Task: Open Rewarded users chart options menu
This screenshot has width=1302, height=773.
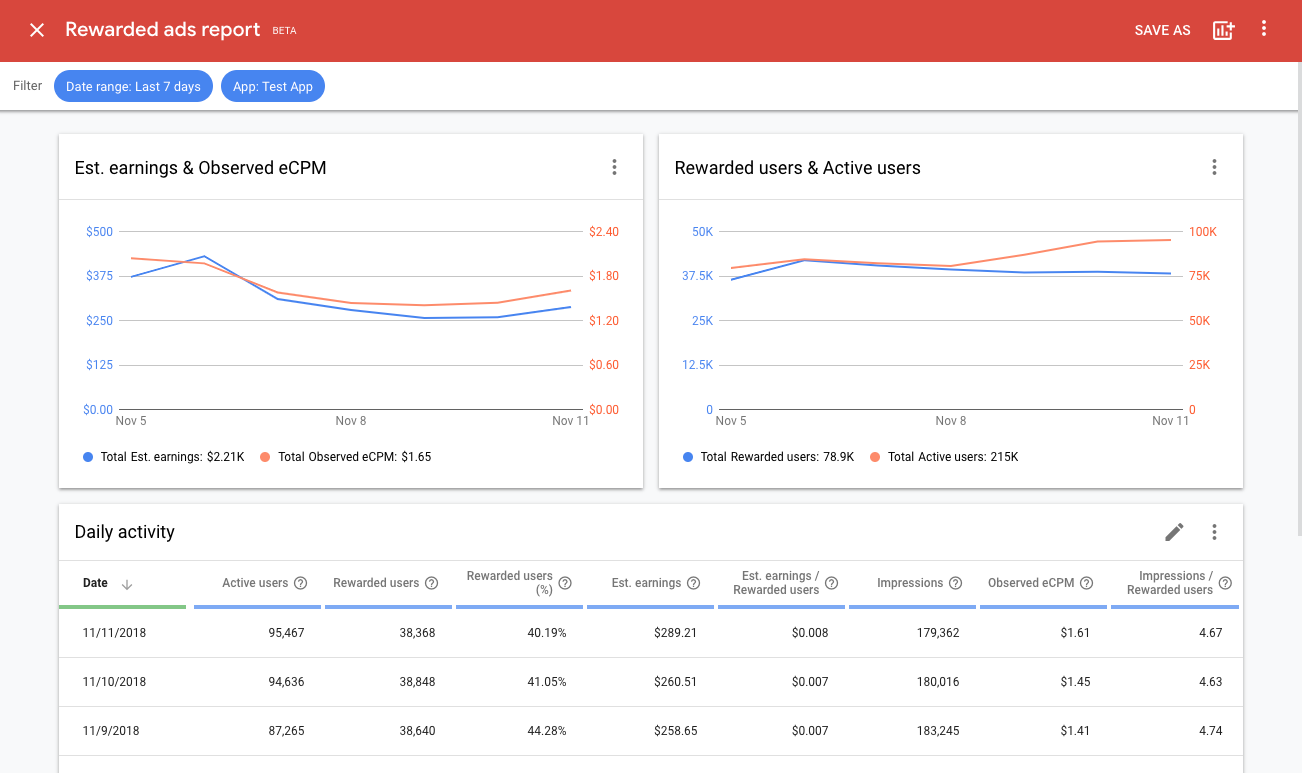Action: click(1214, 168)
